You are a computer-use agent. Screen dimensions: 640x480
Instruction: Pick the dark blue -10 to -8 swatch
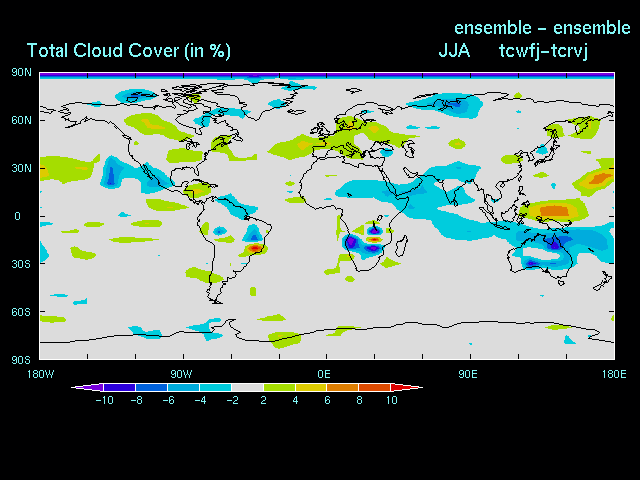(120, 387)
